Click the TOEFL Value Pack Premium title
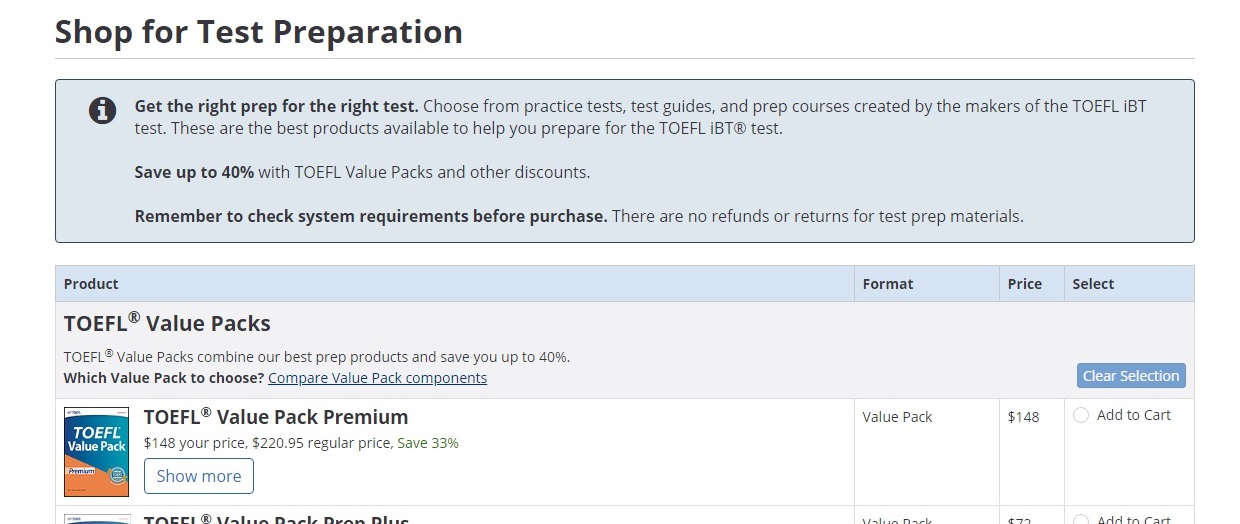1240x524 pixels. (276, 417)
